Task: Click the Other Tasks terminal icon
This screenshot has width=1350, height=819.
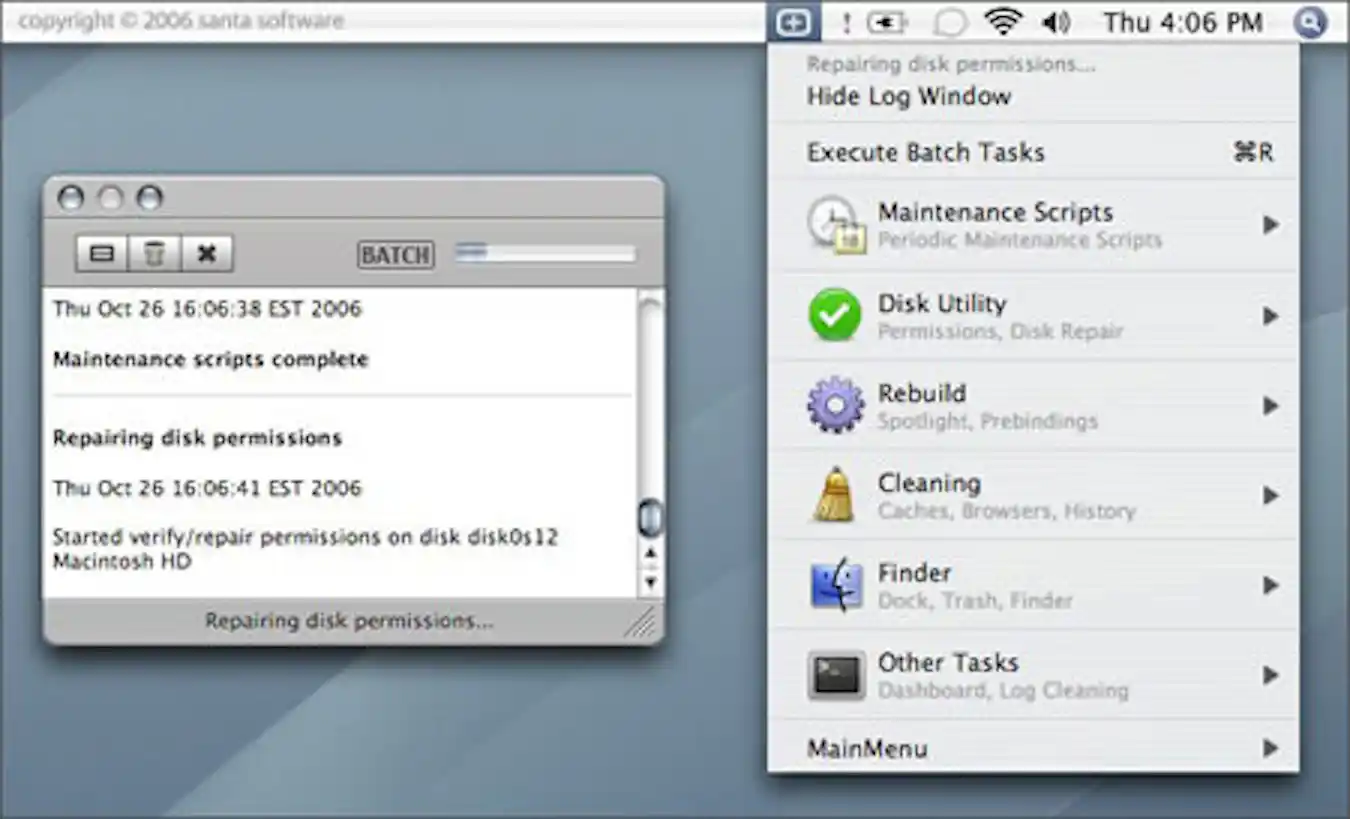Action: [x=836, y=675]
